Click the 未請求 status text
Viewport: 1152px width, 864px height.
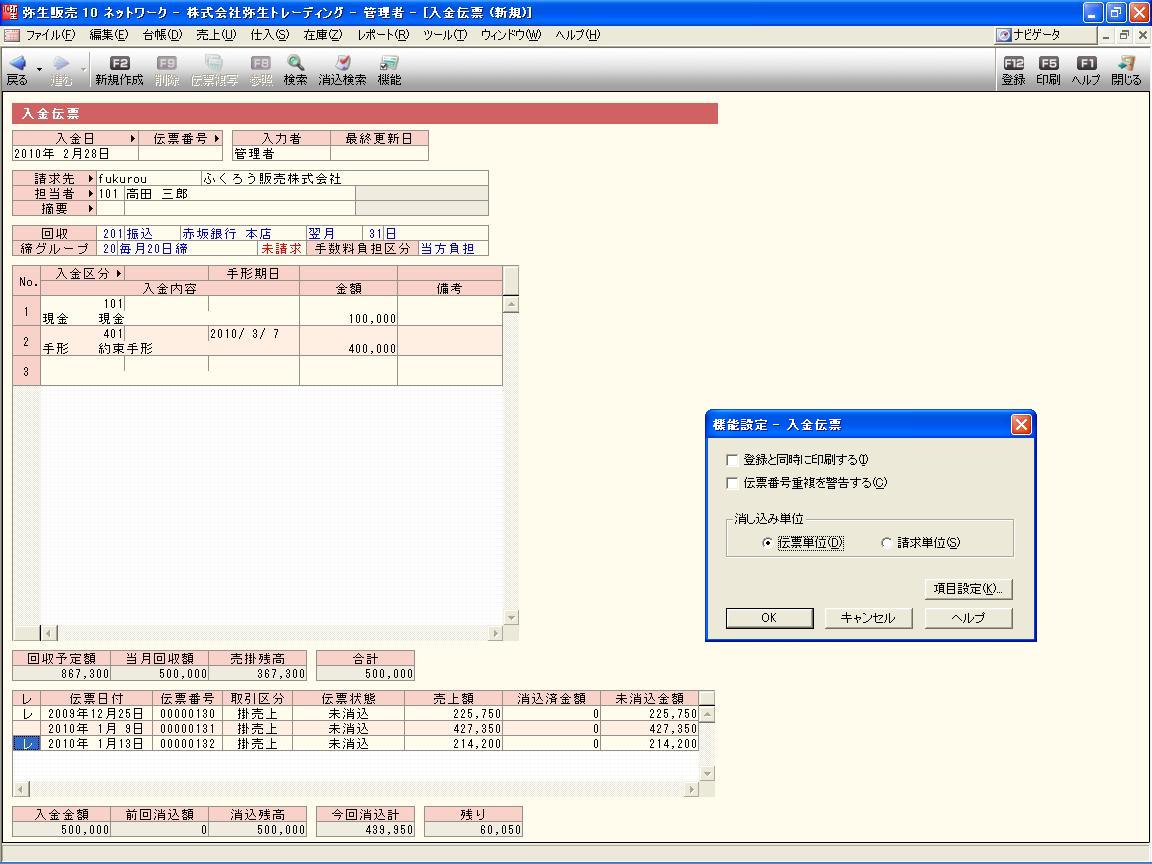tap(281, 249)
